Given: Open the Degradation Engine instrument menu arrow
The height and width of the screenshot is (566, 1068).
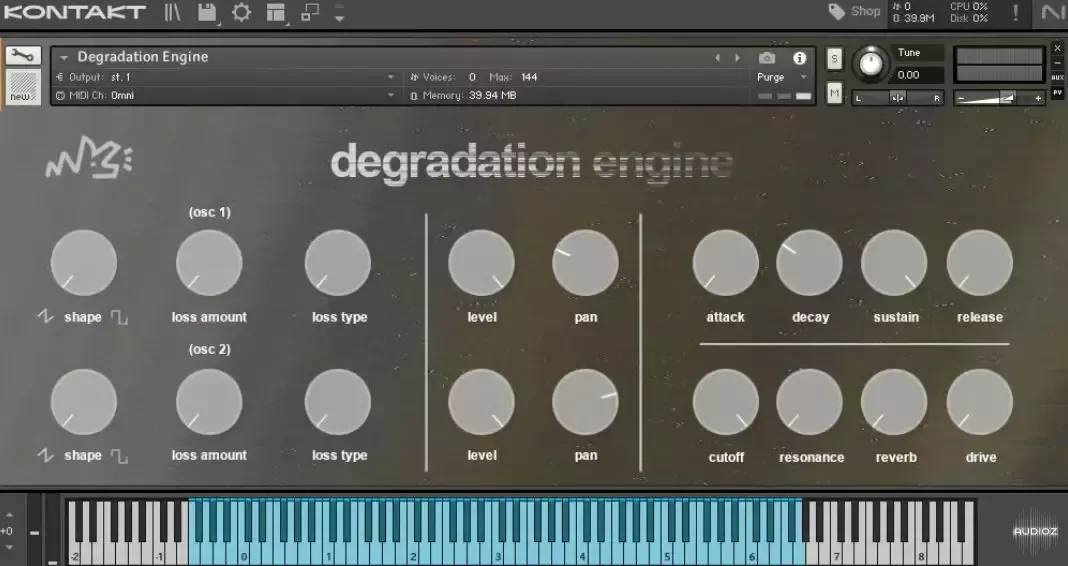Looking at the screenshot, I should (x=64, y=57).
